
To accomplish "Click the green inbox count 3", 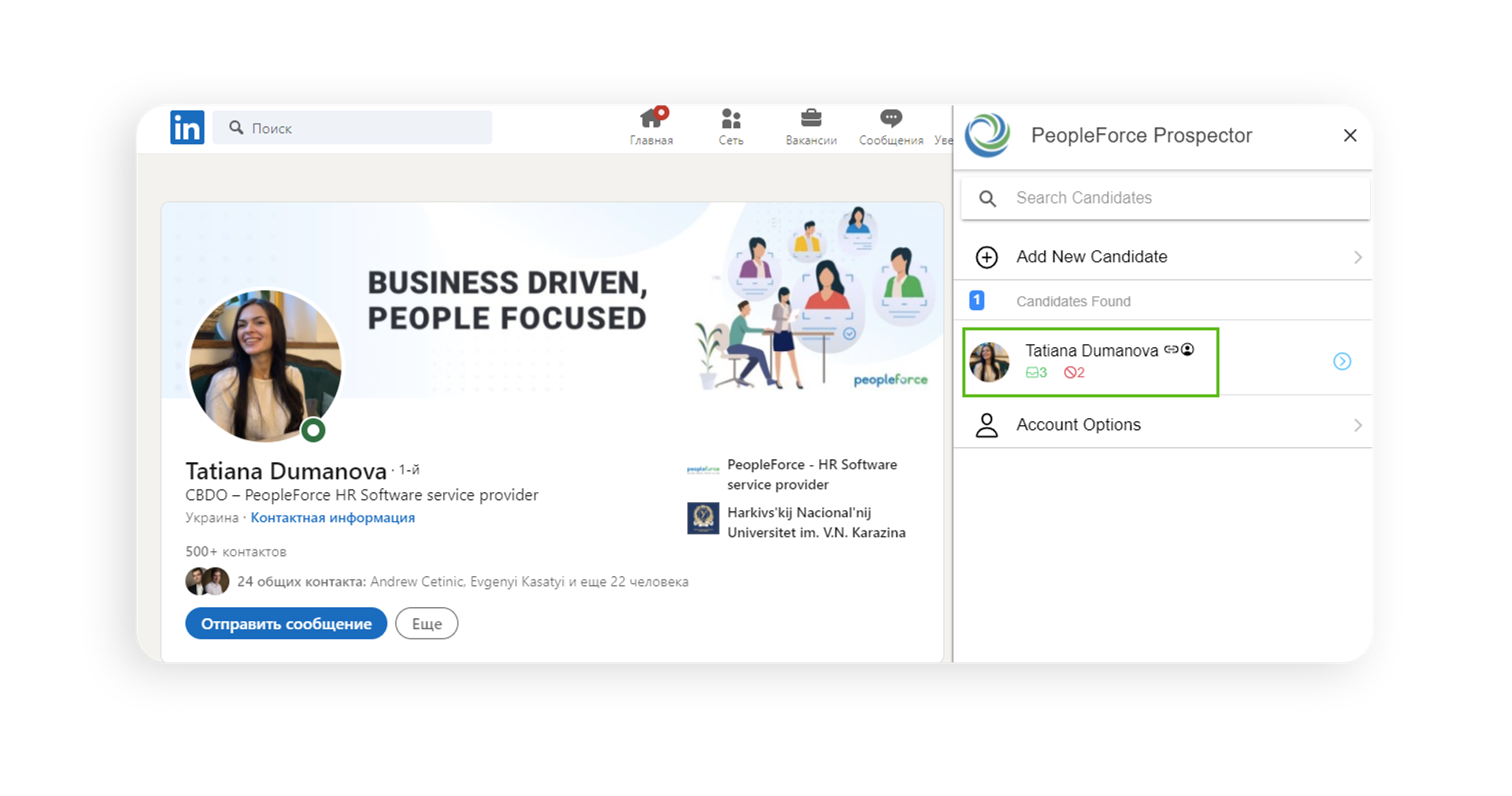I will coord(1036,372).
